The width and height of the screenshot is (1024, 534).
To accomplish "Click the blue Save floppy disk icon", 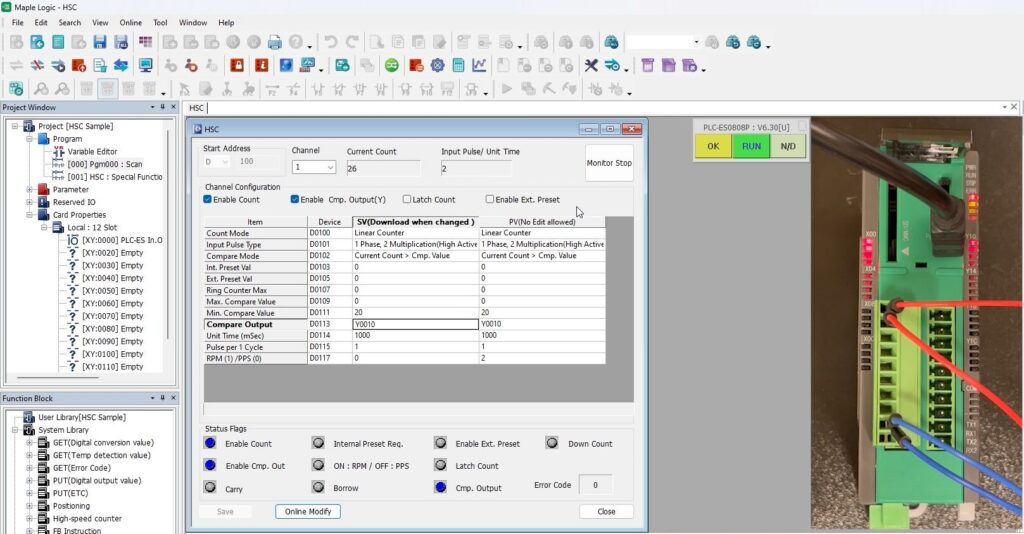I will (x=99, y=42).
